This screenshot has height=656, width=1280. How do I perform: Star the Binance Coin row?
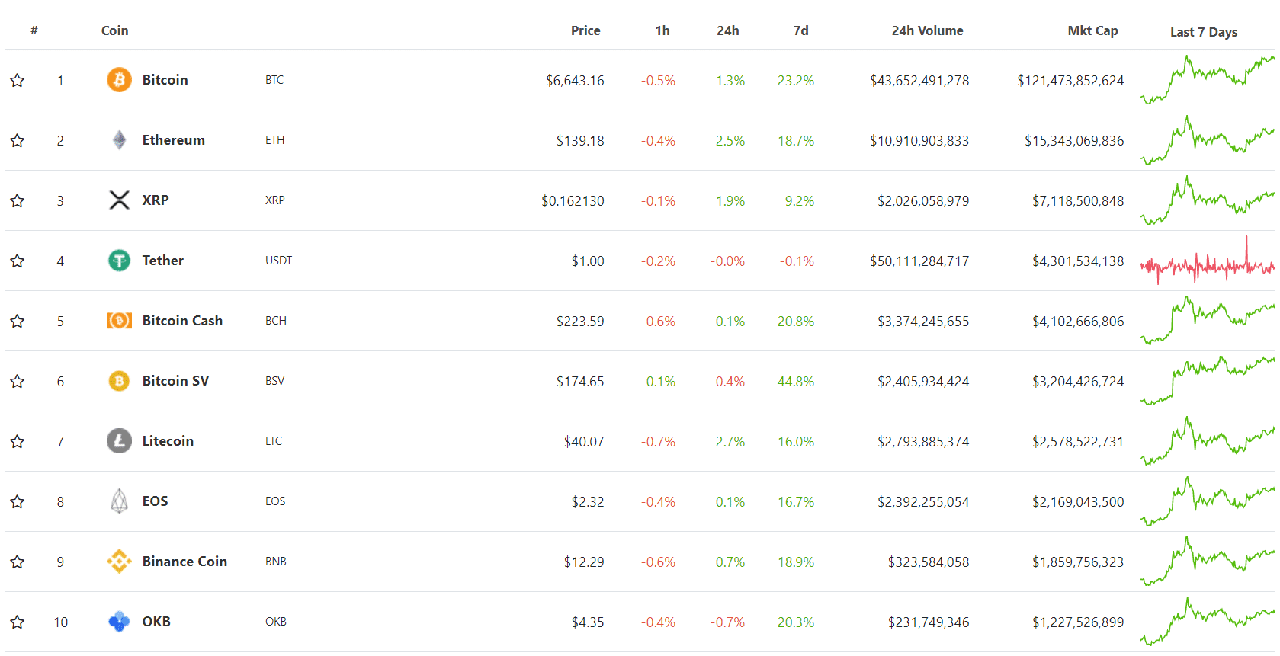click(x=17, y=561)
